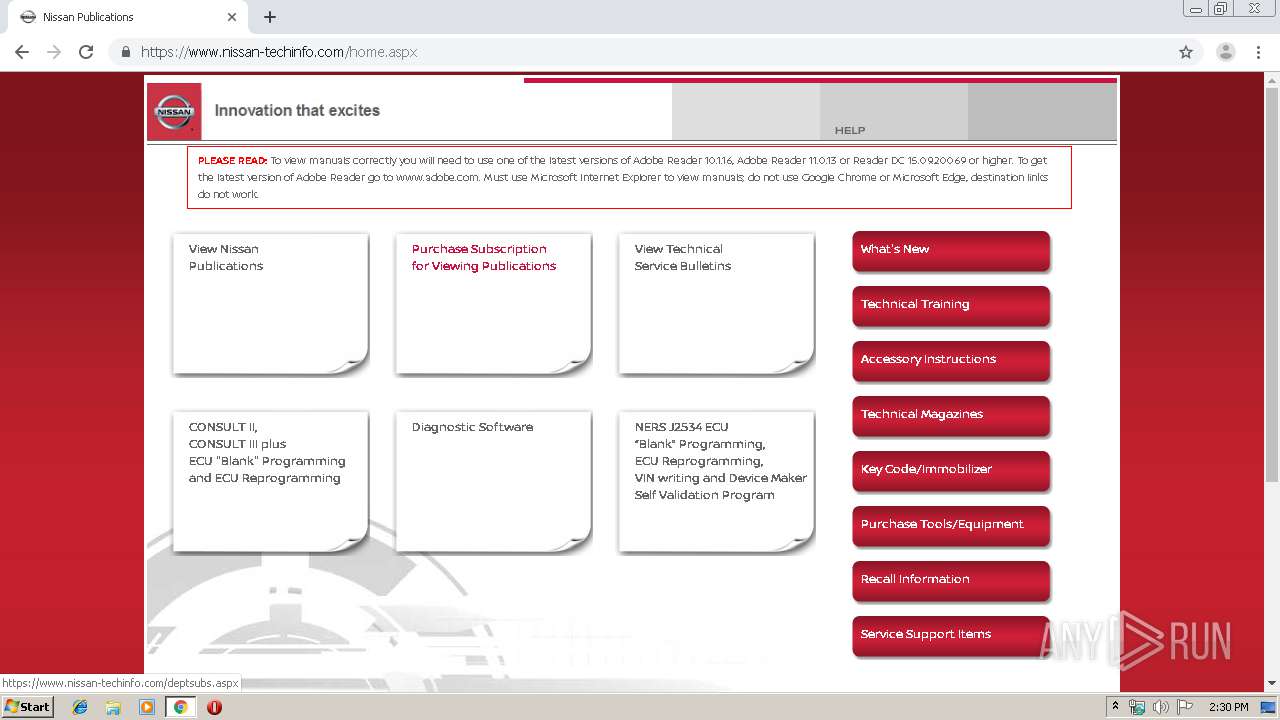The image size is (1280, 720).
Task: Open View Nissan Publications card
Action: [x=270, y=304]
